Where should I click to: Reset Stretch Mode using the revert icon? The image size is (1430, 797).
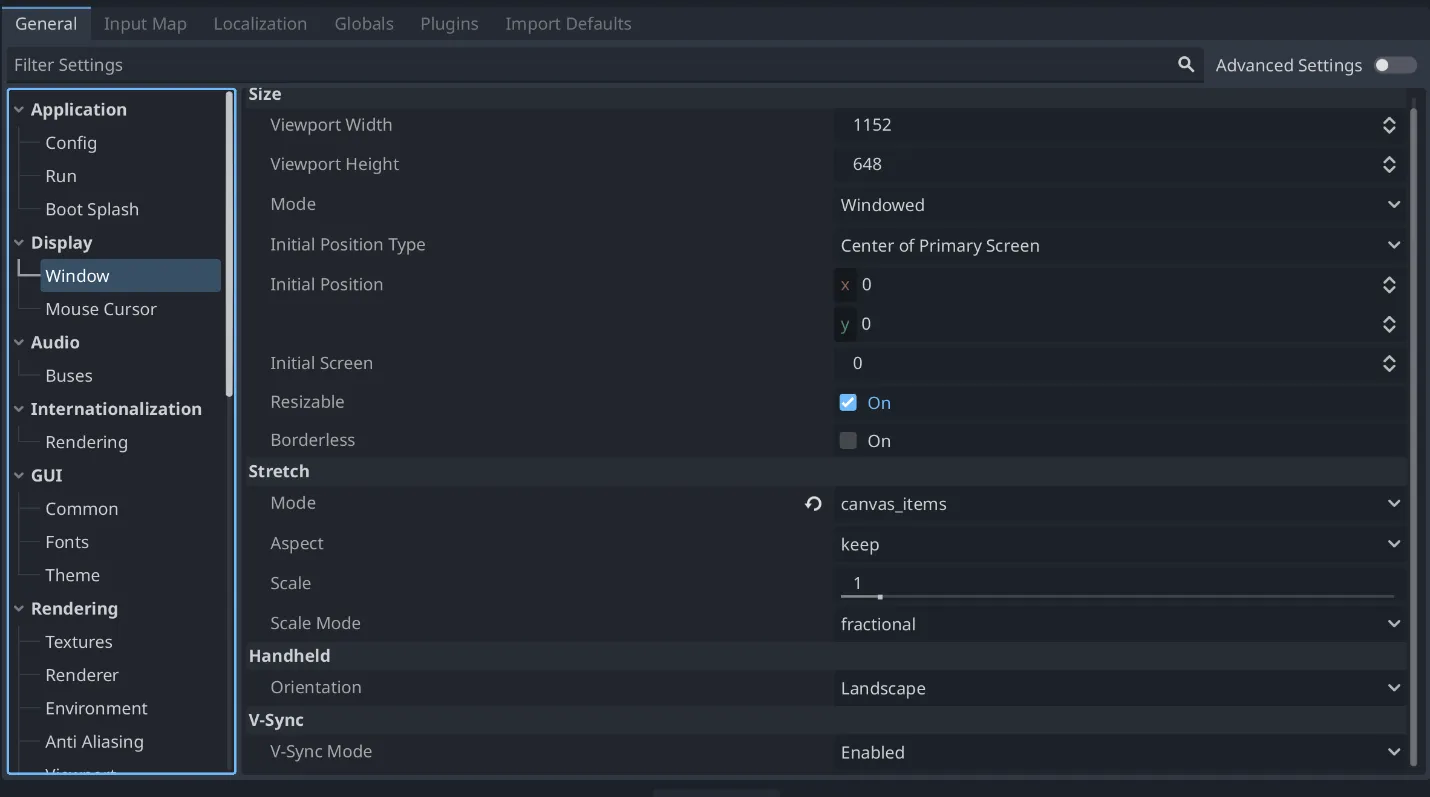tap(813, 504)
